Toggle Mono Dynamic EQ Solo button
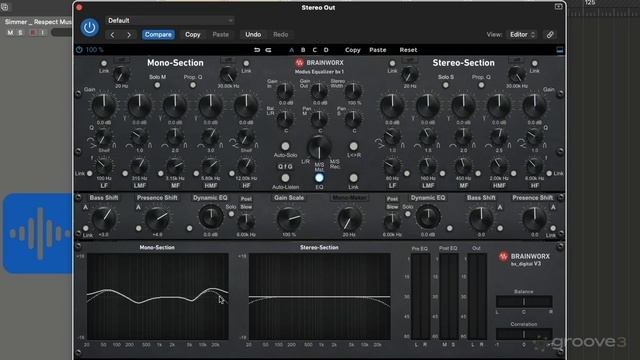 [x=231, y=214]
